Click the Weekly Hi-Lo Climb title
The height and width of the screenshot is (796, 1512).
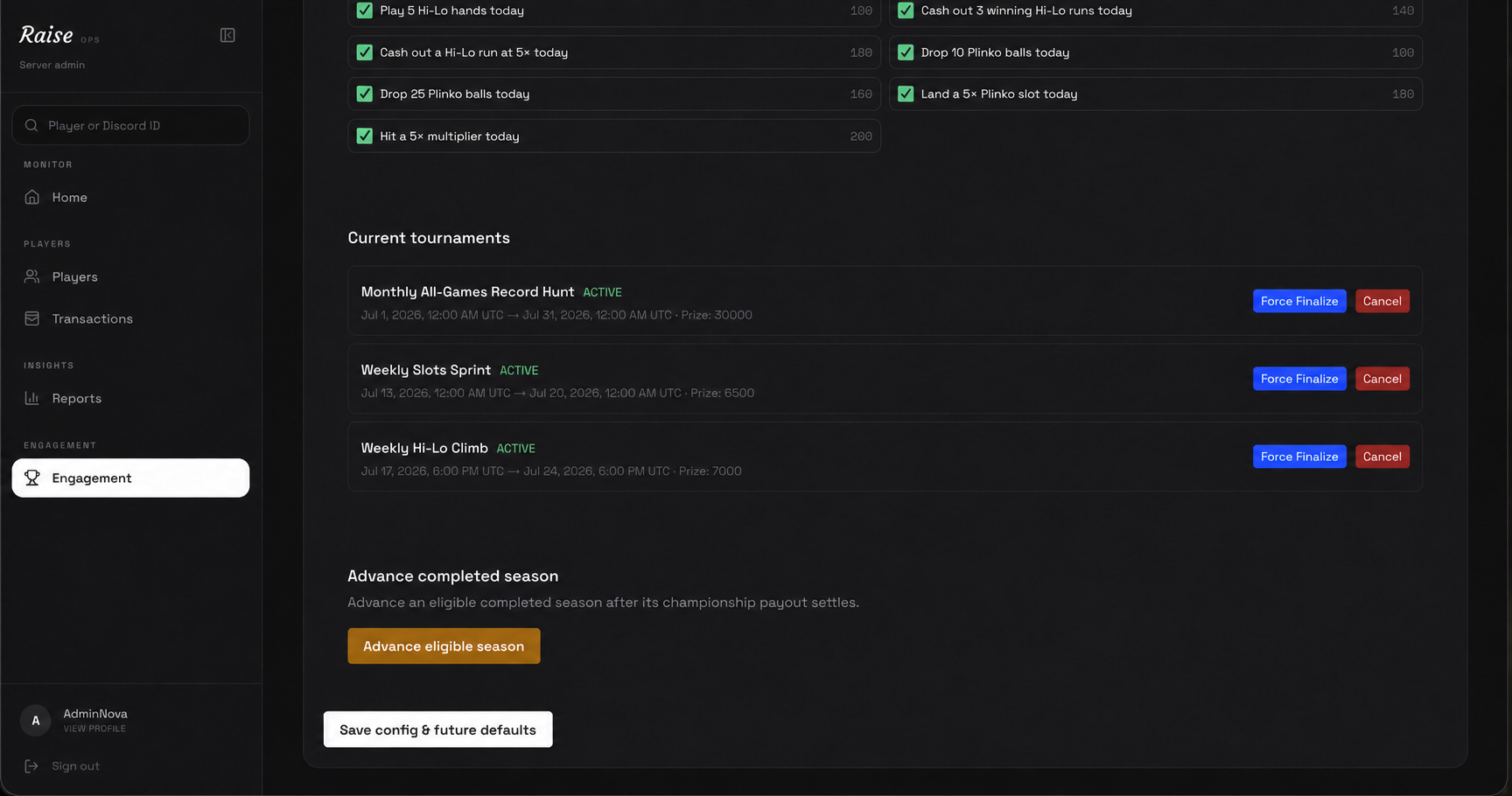point(424,448)
